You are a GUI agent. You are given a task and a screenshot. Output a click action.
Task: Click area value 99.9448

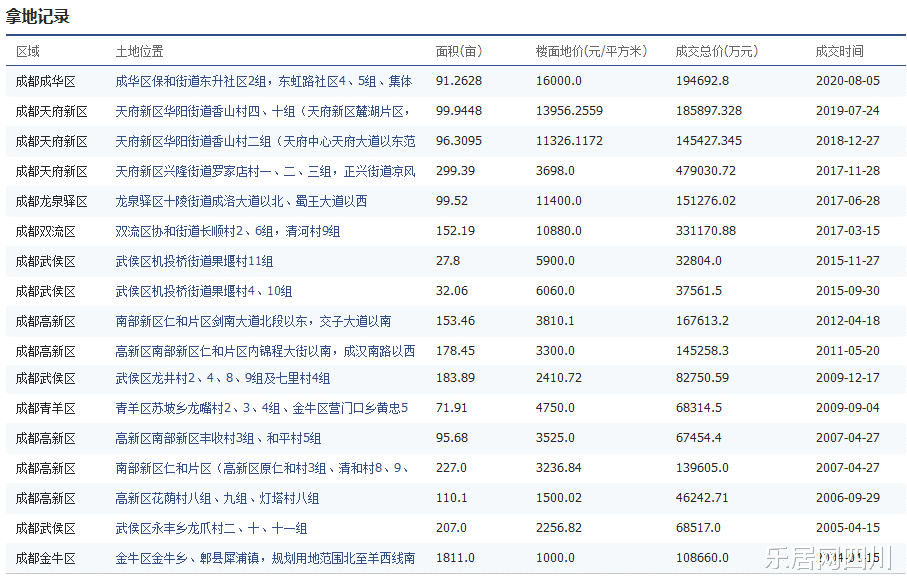point(459,111)
